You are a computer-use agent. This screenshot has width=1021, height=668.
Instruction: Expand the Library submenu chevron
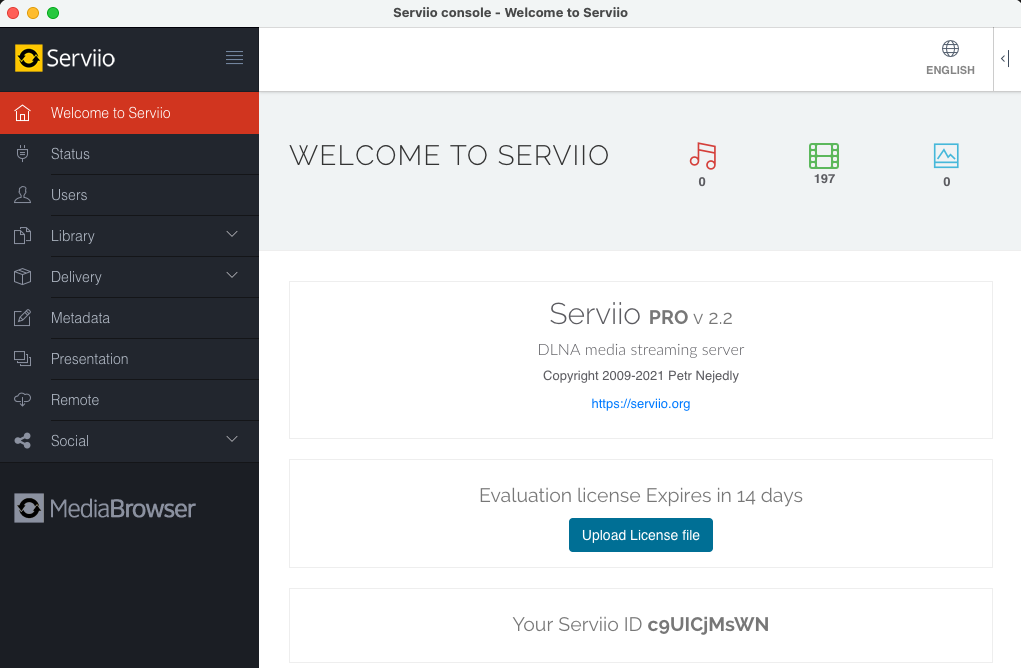click(x=232, y=234)
